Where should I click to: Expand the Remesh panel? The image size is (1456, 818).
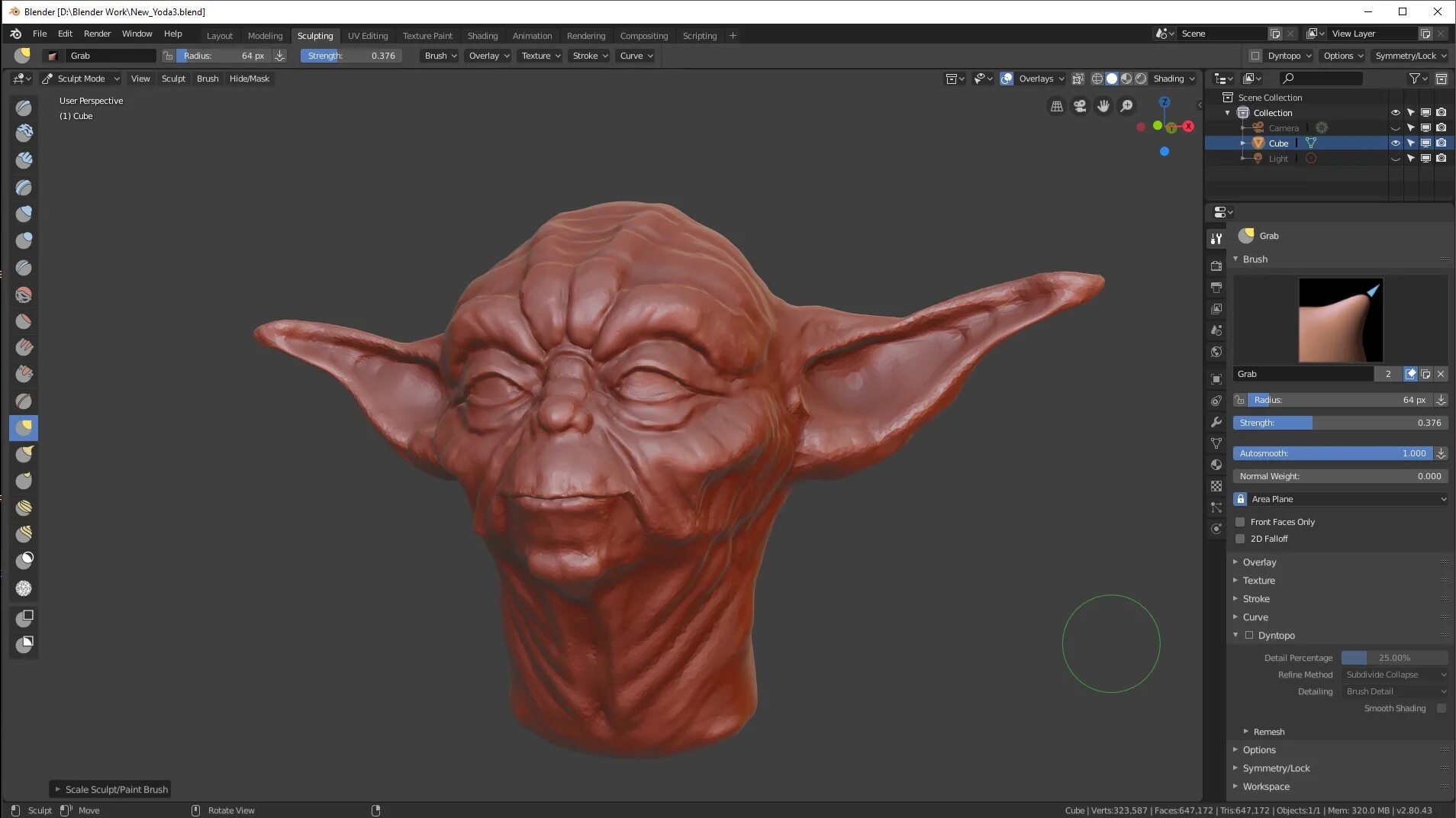coord(1268,732)
